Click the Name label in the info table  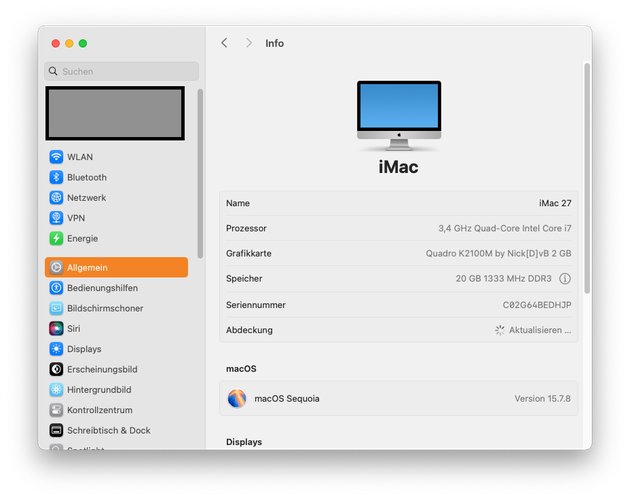click(x=237, y=203)
